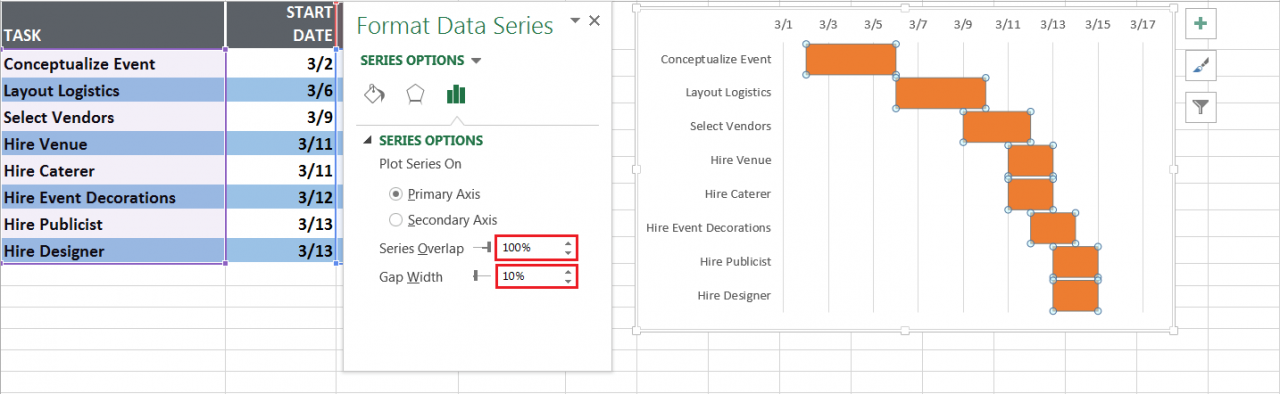
Task: Open the task pane options arrow
Action: click(x=575, y=20)
